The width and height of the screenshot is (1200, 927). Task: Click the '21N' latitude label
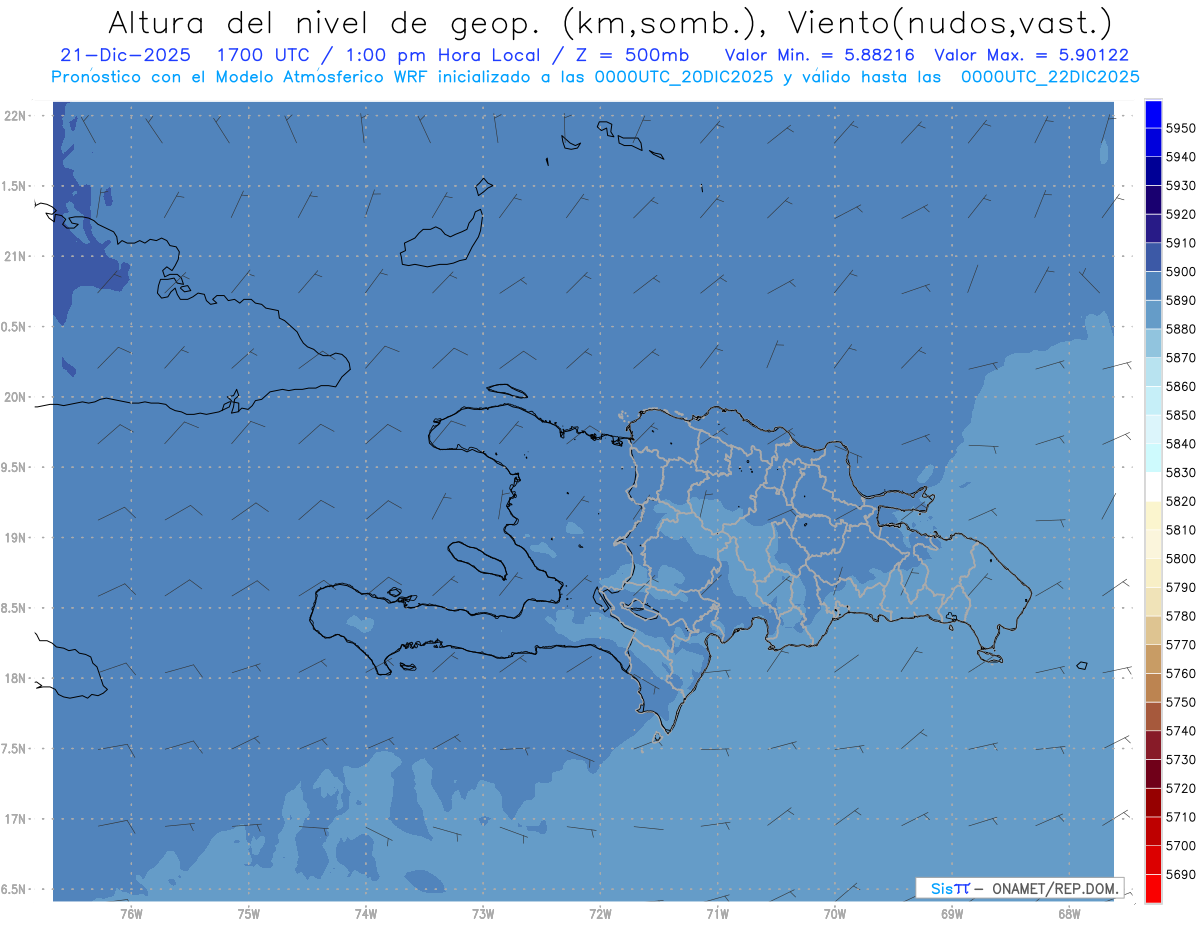(16, 257)
